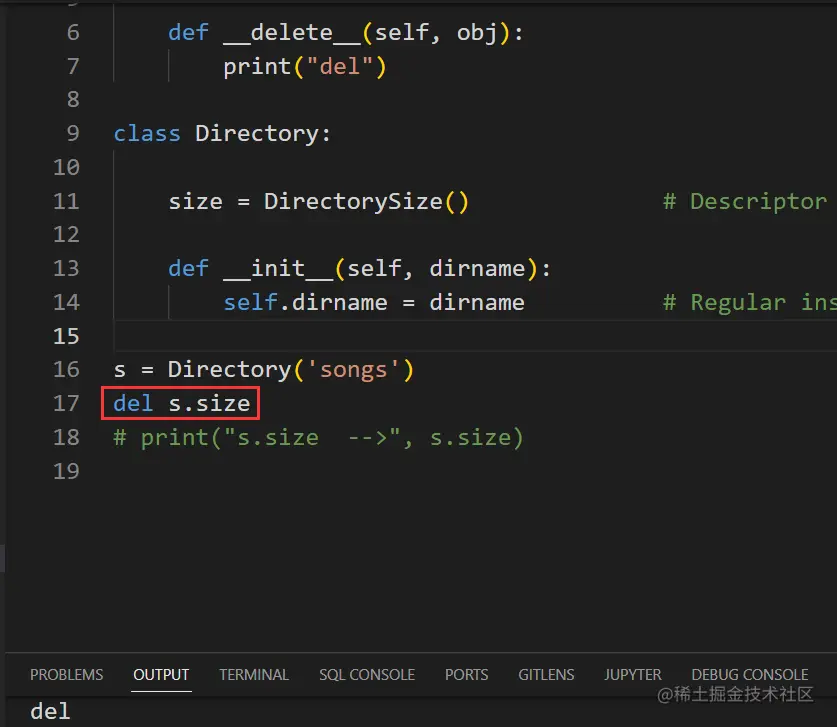The image size is (837, 727).
Task: Click line number 16 in gutter
Action: click(x=66, y=369)
